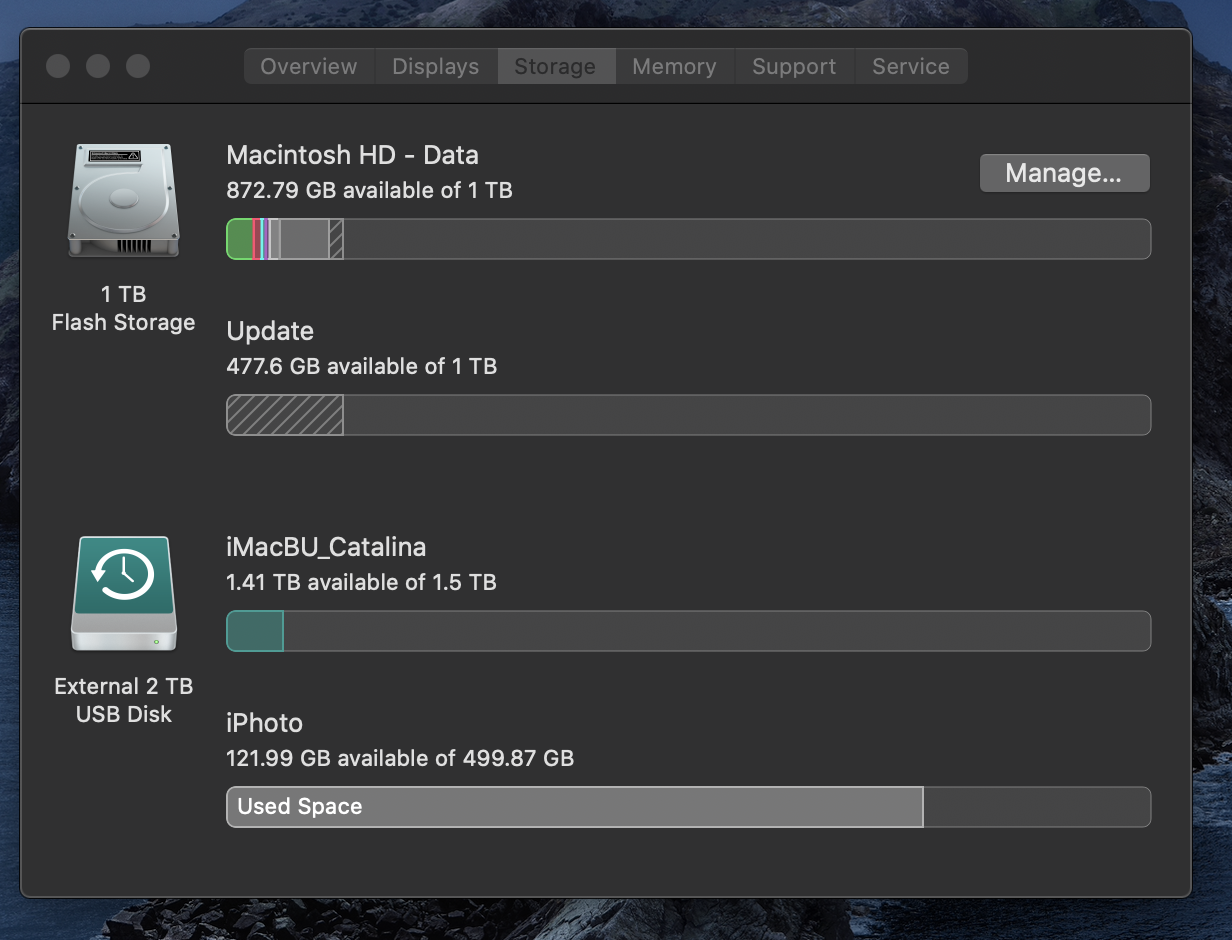Screen dimensions: 1232x940
Task: Click the minimize window button
Action: (x=98, y=66)
